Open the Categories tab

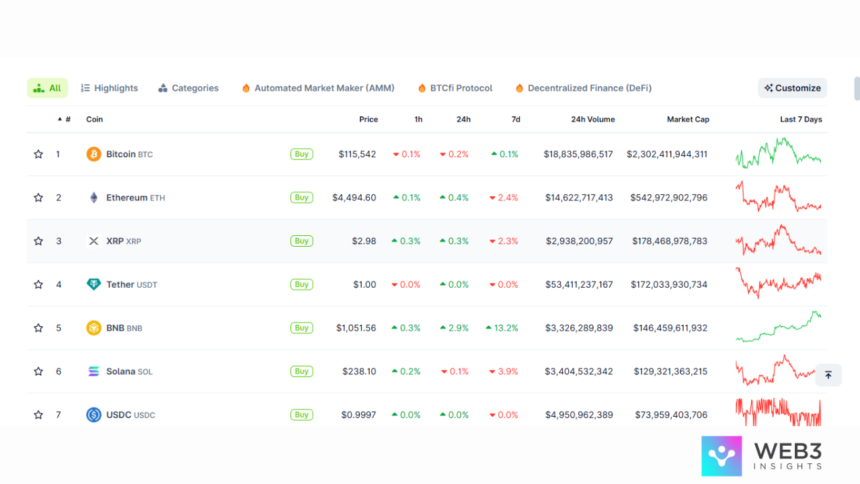188,88
